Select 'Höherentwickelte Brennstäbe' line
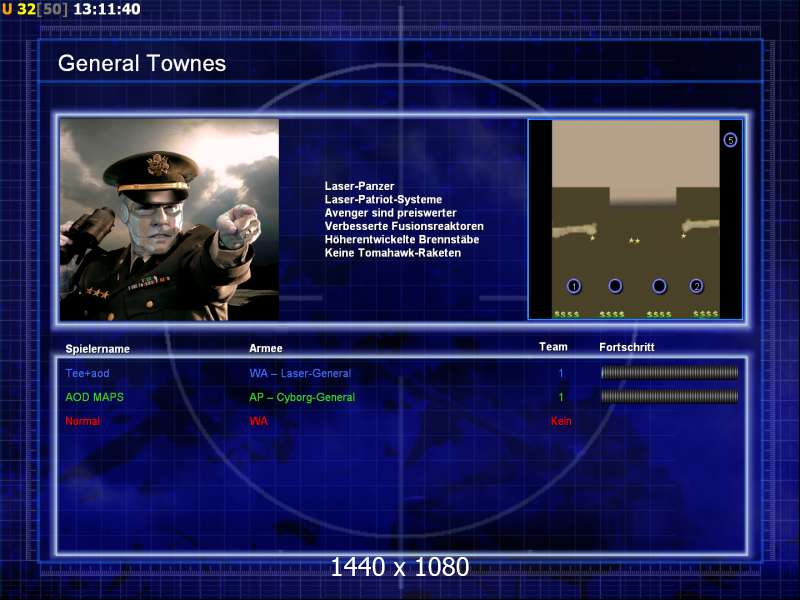Screen dimensions: 800x600 click(402, 239)
